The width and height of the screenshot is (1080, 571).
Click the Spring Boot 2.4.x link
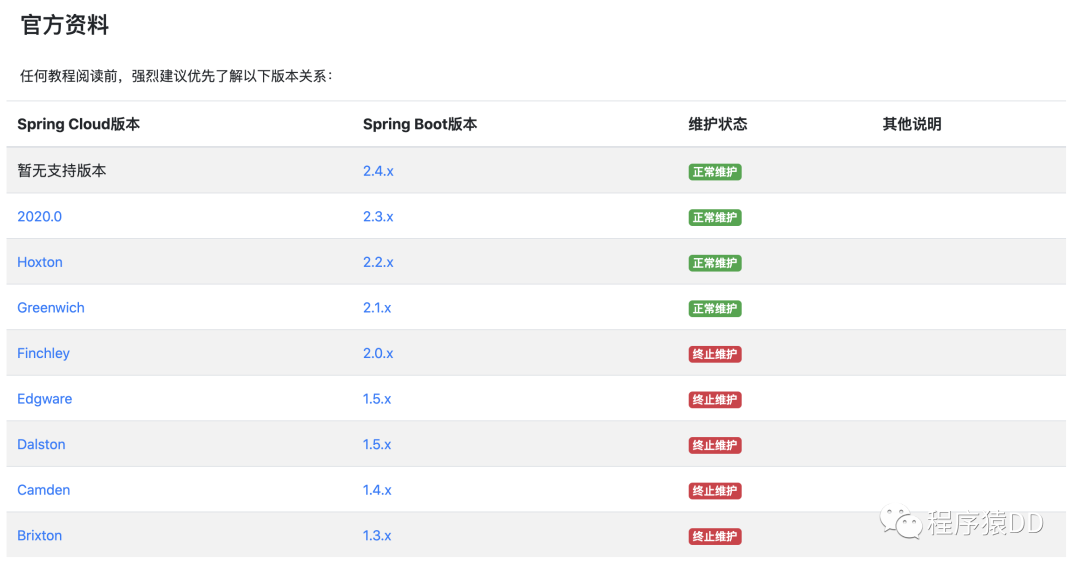[x=378, y=171]
